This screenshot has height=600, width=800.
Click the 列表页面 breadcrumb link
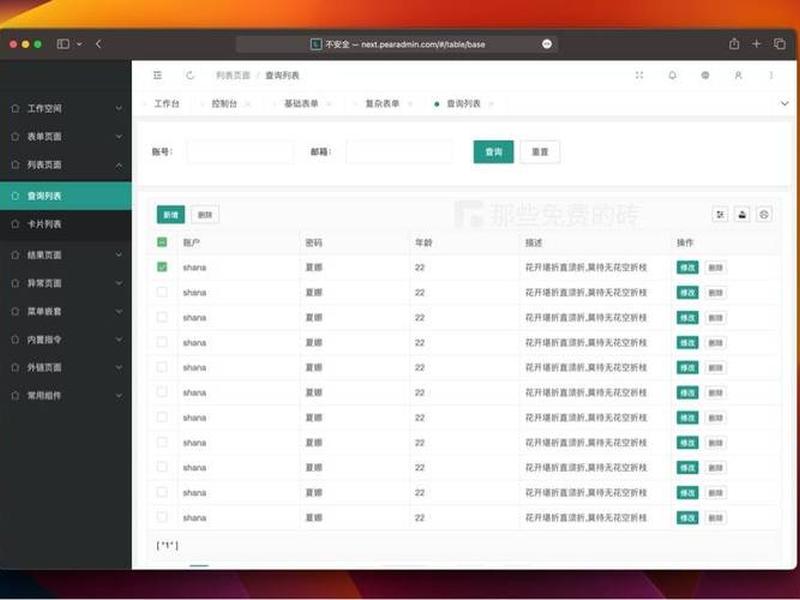(233, 76)
